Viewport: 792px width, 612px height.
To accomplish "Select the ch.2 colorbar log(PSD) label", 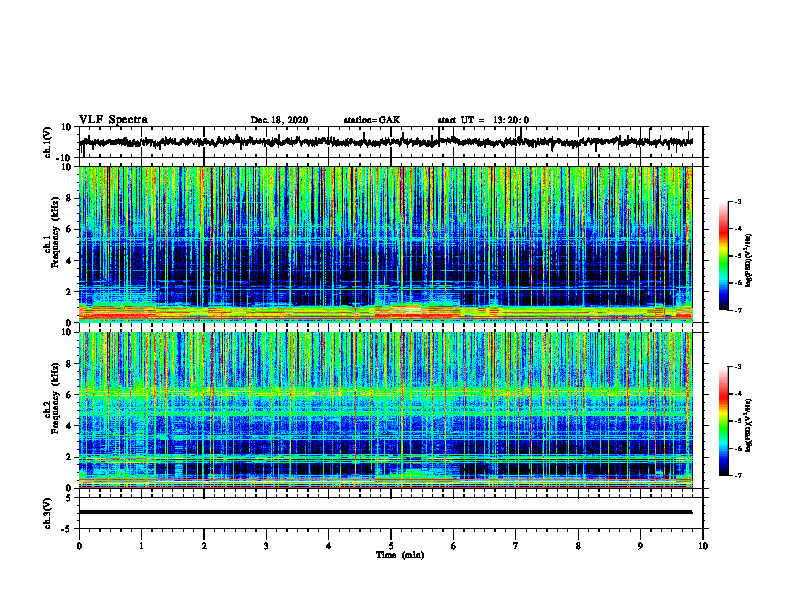I will click(748, 425).
